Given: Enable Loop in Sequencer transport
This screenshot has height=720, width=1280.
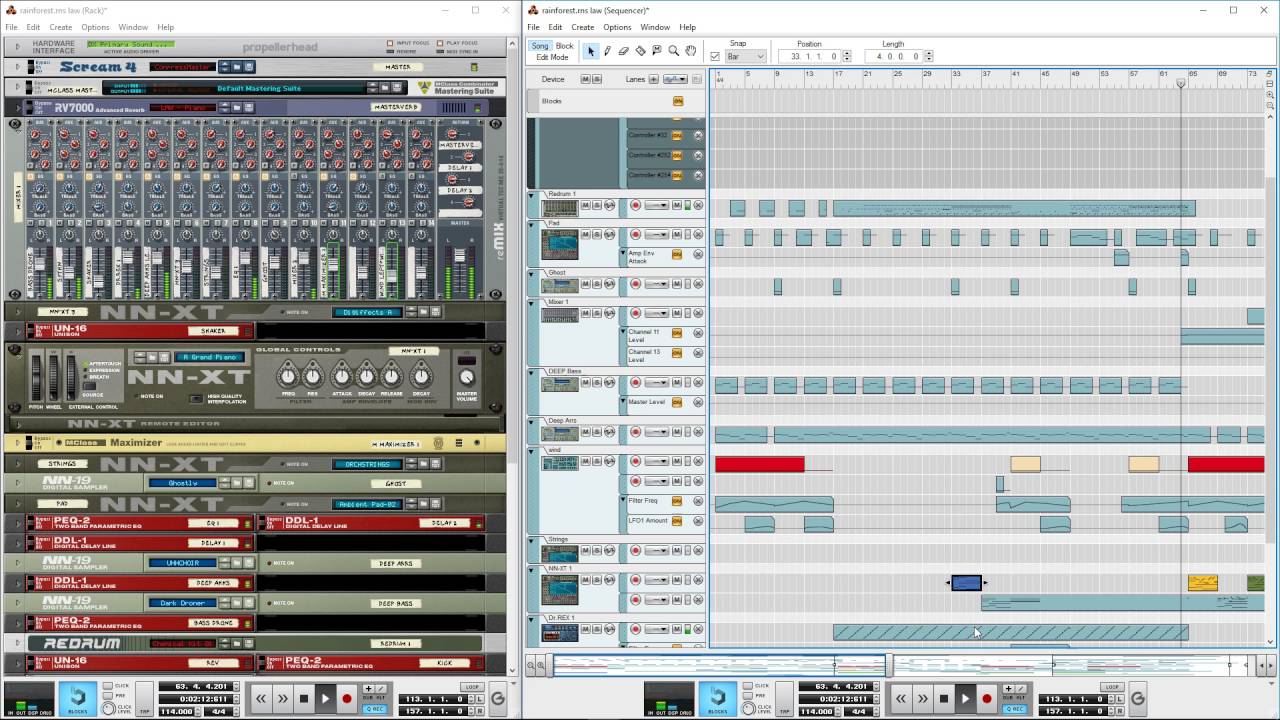Looking at the screenshot, I should tap(1112, 687).
